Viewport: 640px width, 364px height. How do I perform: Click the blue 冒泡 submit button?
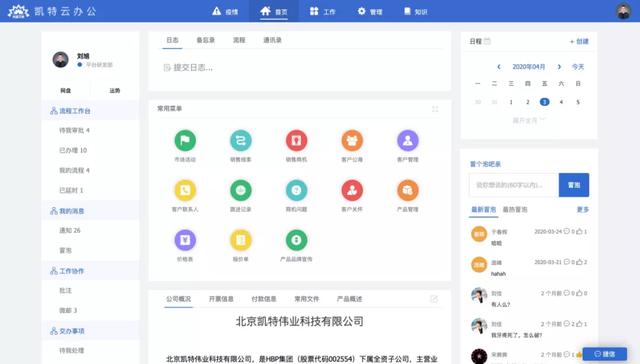pos(574,185)
